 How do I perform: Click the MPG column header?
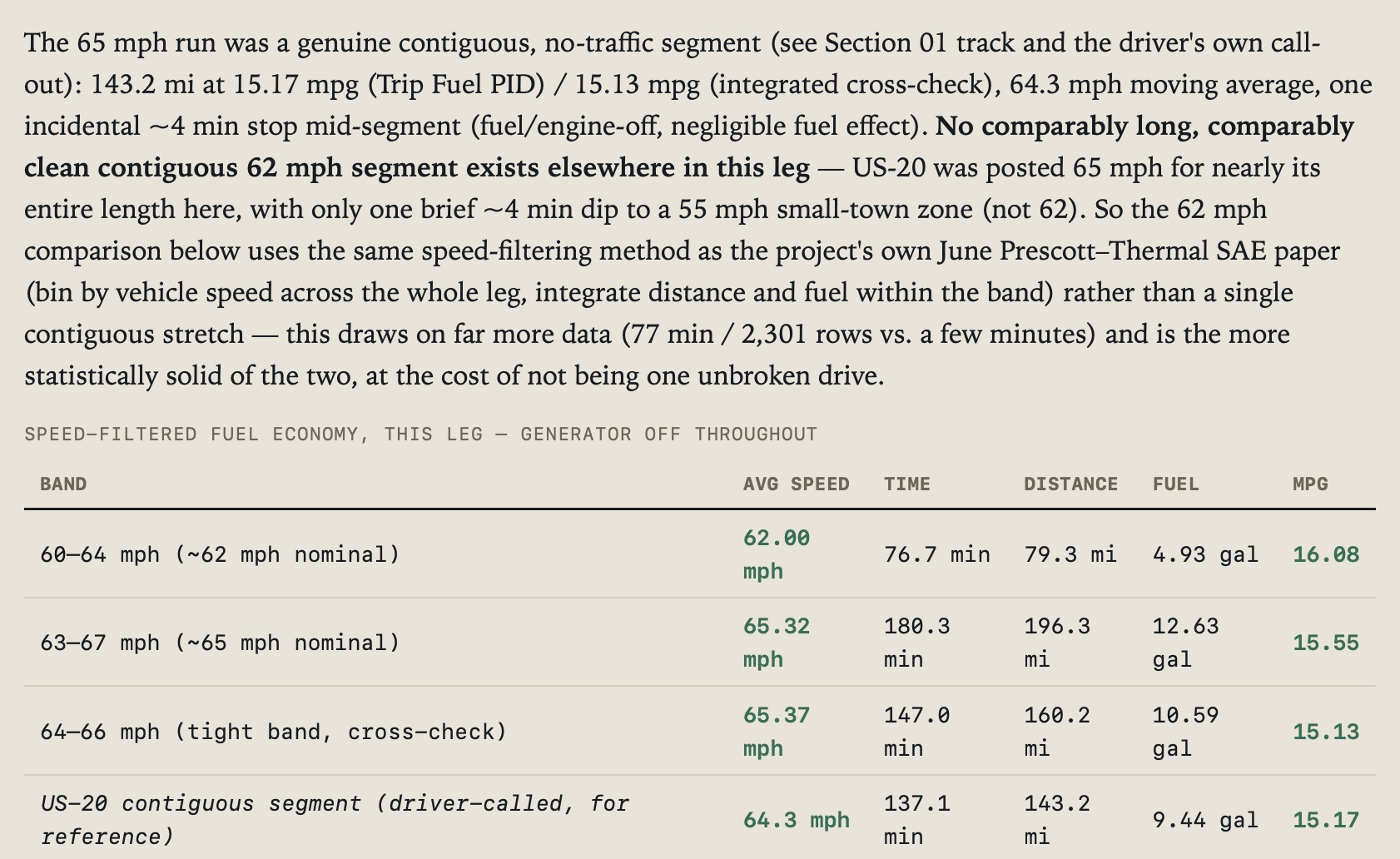(x=1310, y=484)
